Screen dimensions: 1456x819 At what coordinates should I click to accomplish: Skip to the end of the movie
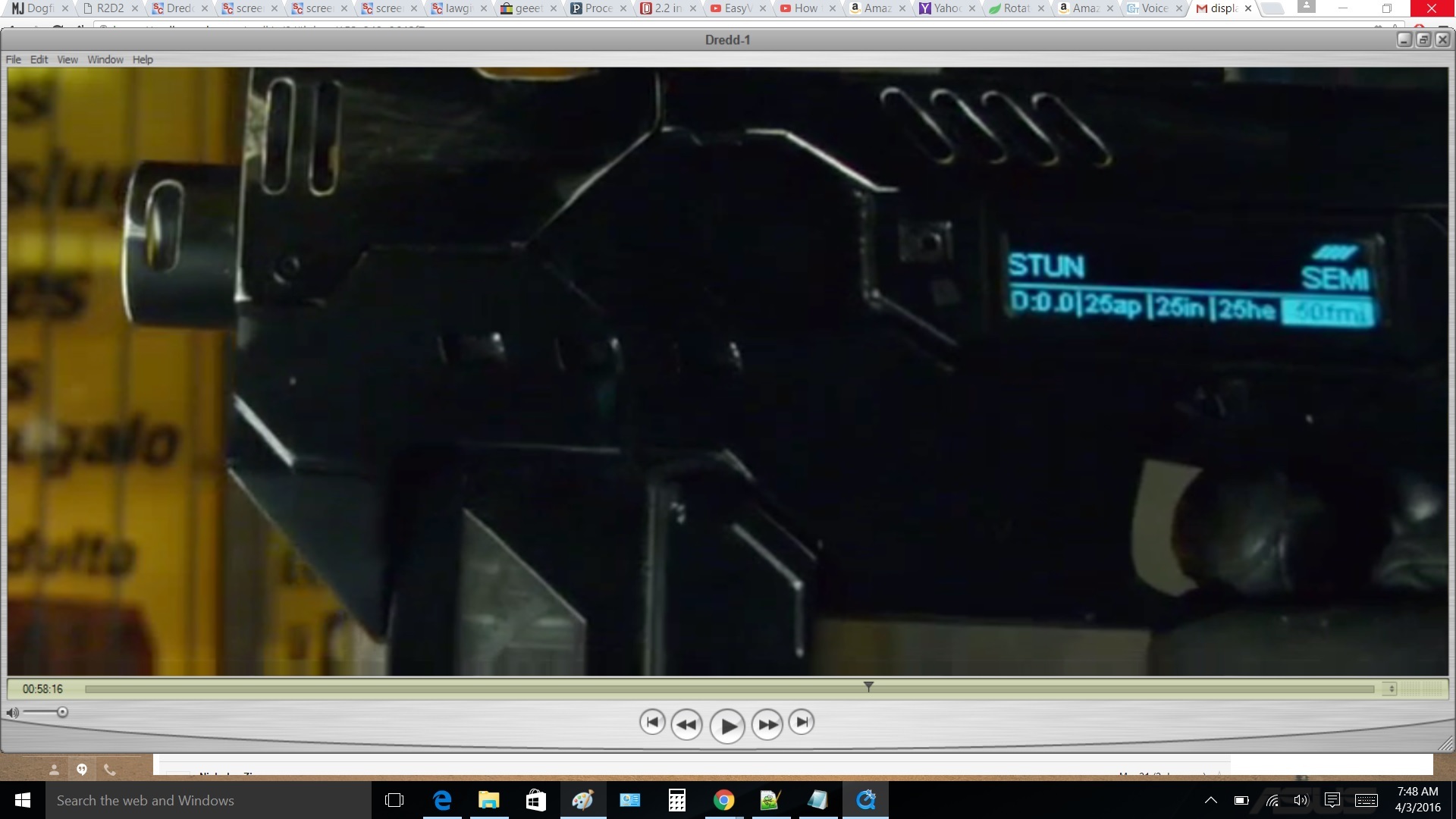[x=802, y=722]
